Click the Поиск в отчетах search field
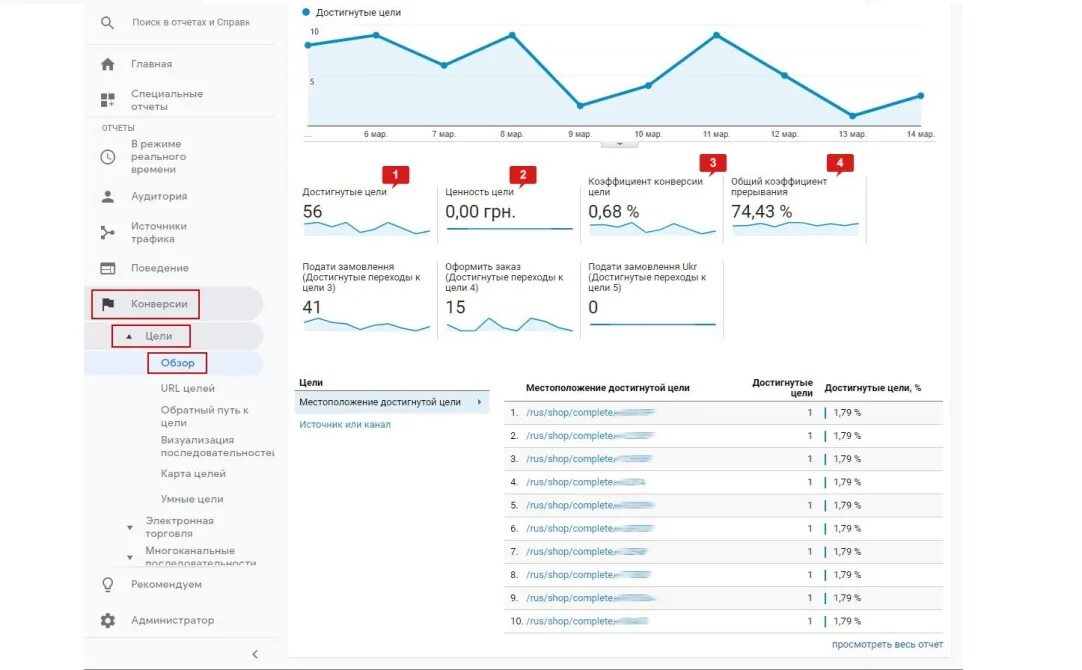 (x=190, y=22)
